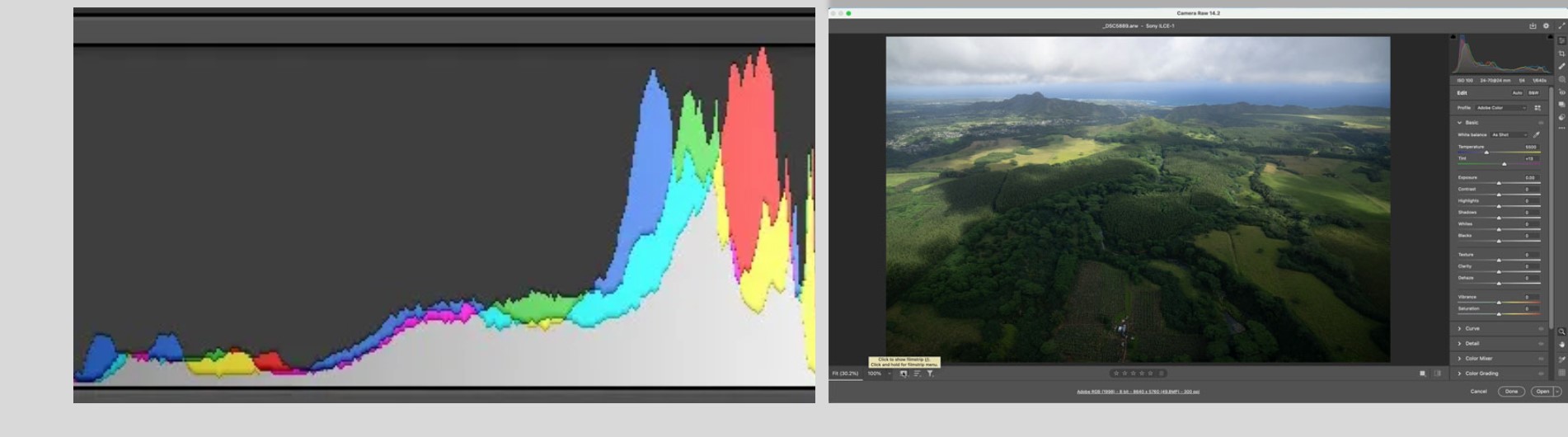Click the Temperature slider handle
The height and width of the screenshot is (437, 1568).
[x=1486, y=153]
